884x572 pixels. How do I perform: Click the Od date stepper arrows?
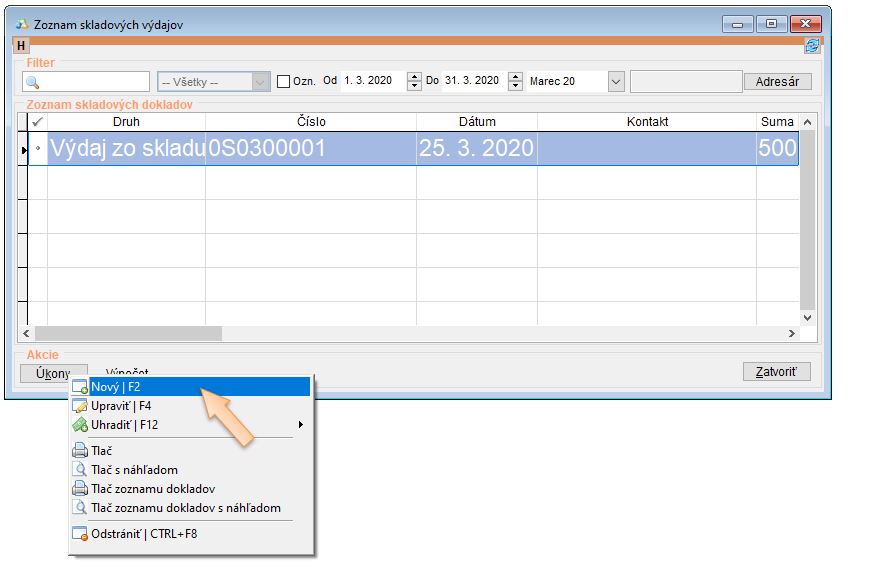415,82
